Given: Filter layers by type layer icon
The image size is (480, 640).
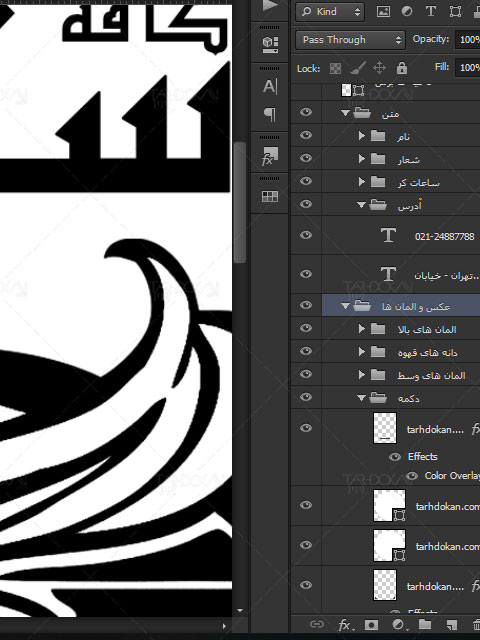Looking at the screenshot, I should [431, 12].
